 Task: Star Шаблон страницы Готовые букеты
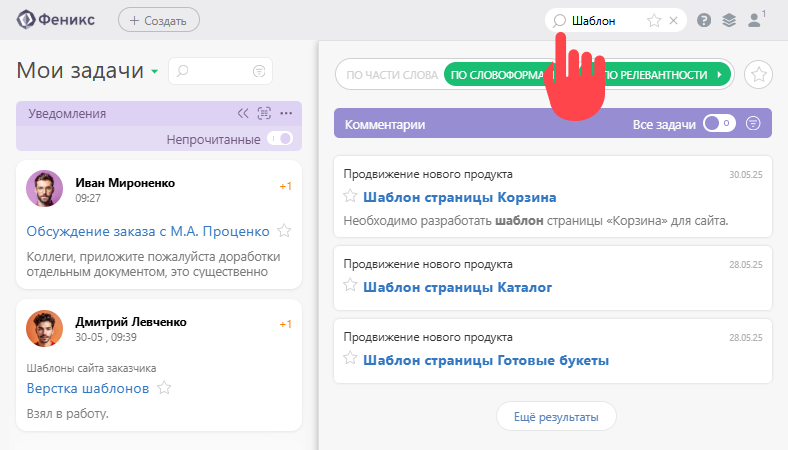pyautogui.click(x=350, y=358)
